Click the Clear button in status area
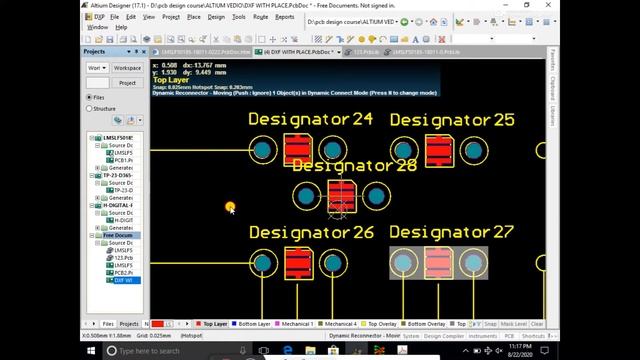Viewport: 640px width, 360px height. point(537,324)
